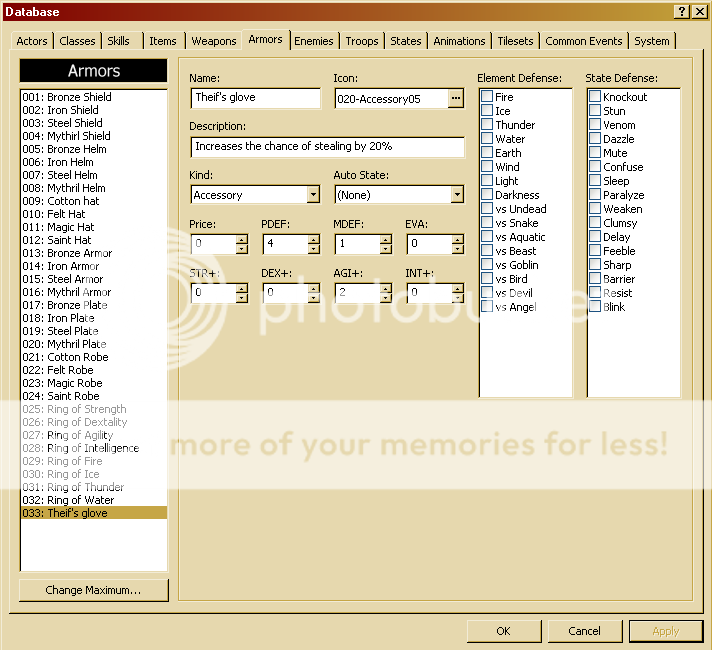The height and width of the screenshot is (650, 712).
Task: Open the Kind dropdown
Action: coord(313,195)
